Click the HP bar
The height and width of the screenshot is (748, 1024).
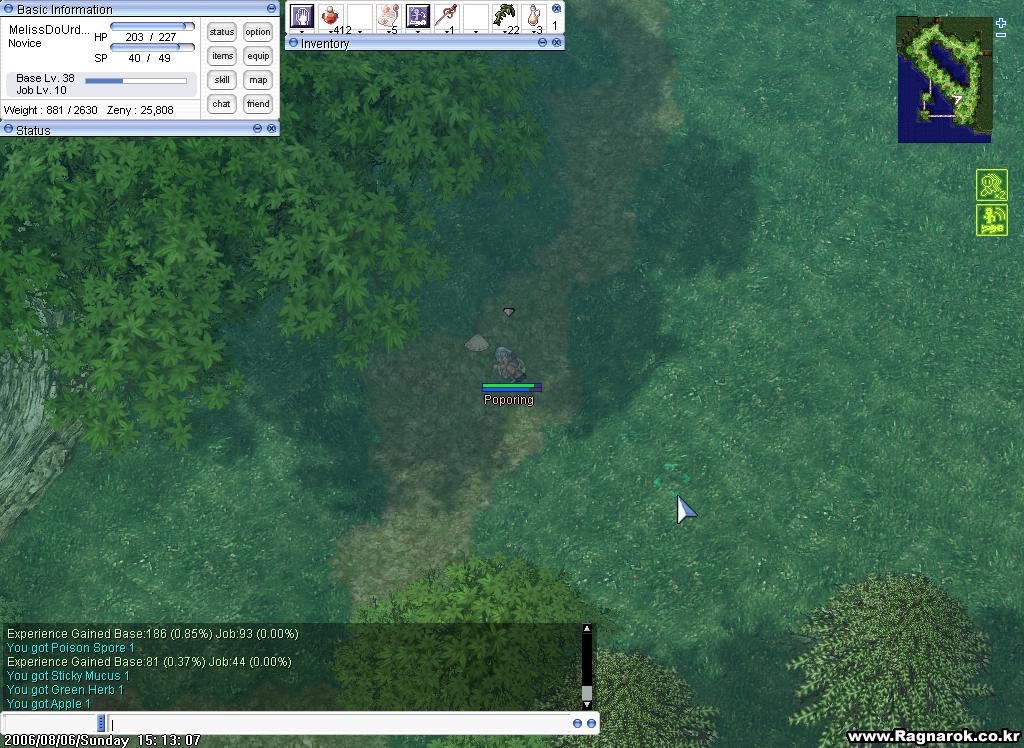pos(152,26)
